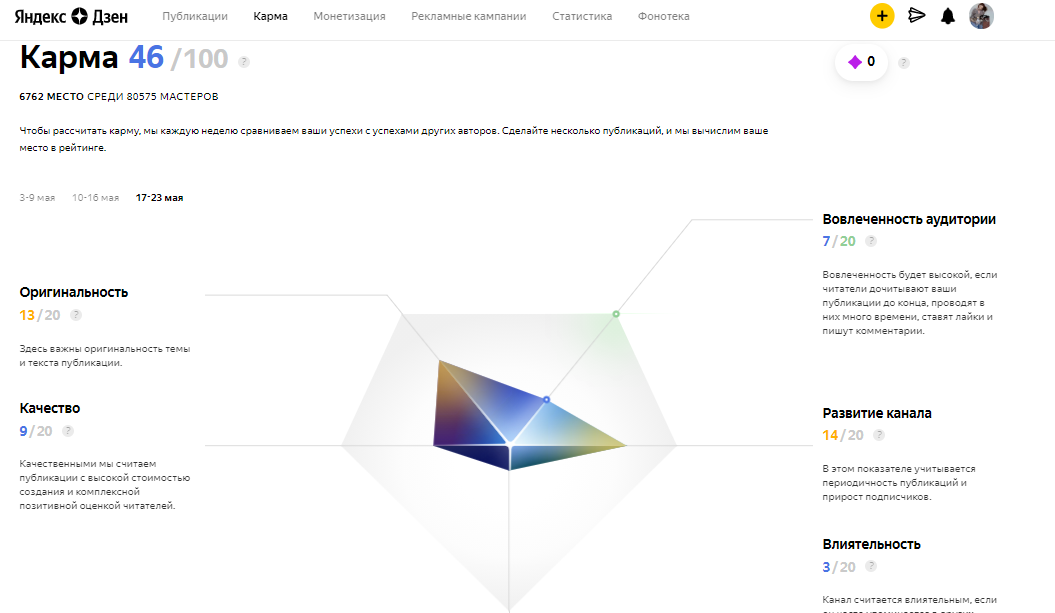
Task: Click the 7/20 engagement score
Action: pos(839,242)
